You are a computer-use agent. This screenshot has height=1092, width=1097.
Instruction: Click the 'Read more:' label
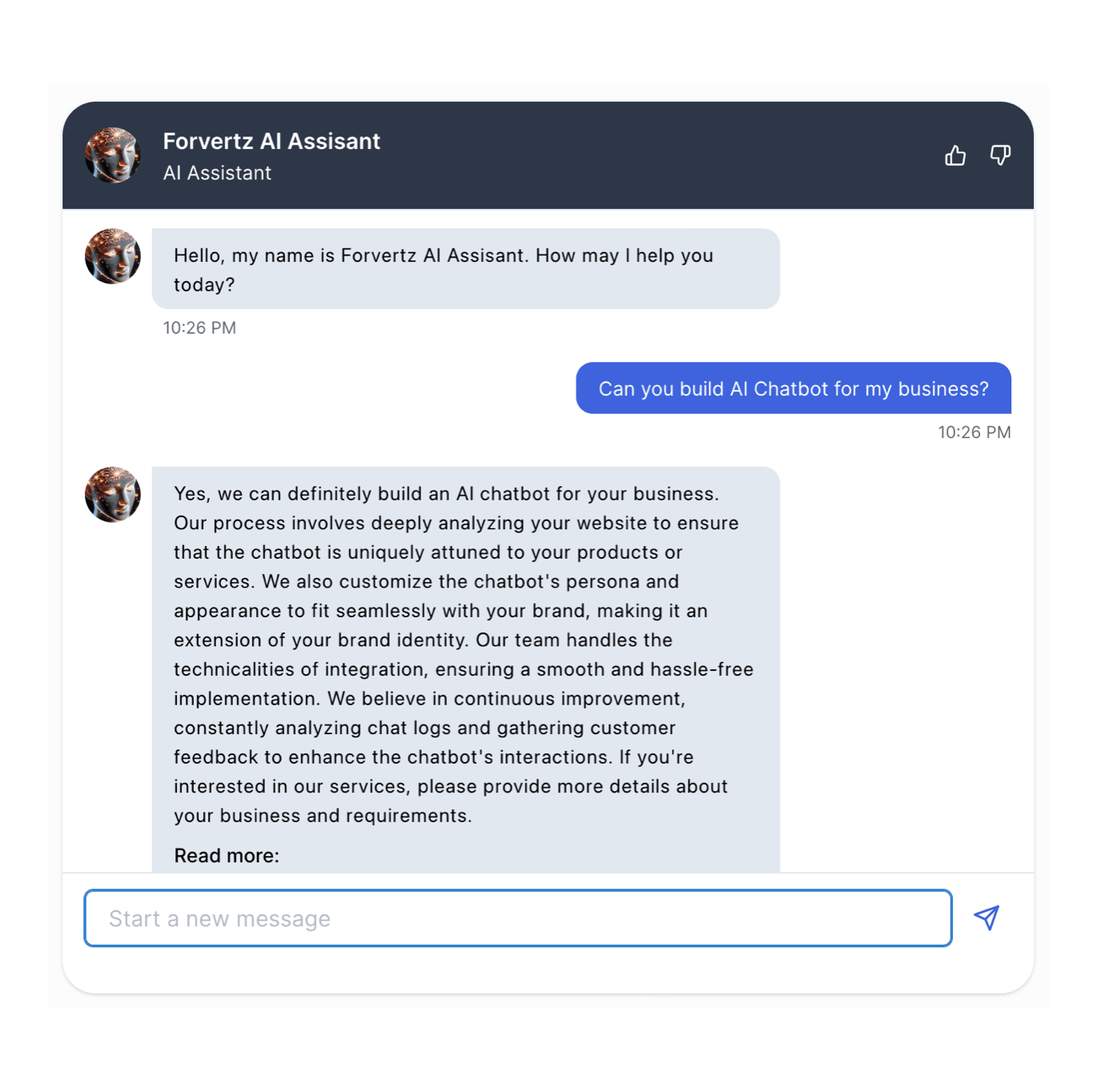point(227,856)
